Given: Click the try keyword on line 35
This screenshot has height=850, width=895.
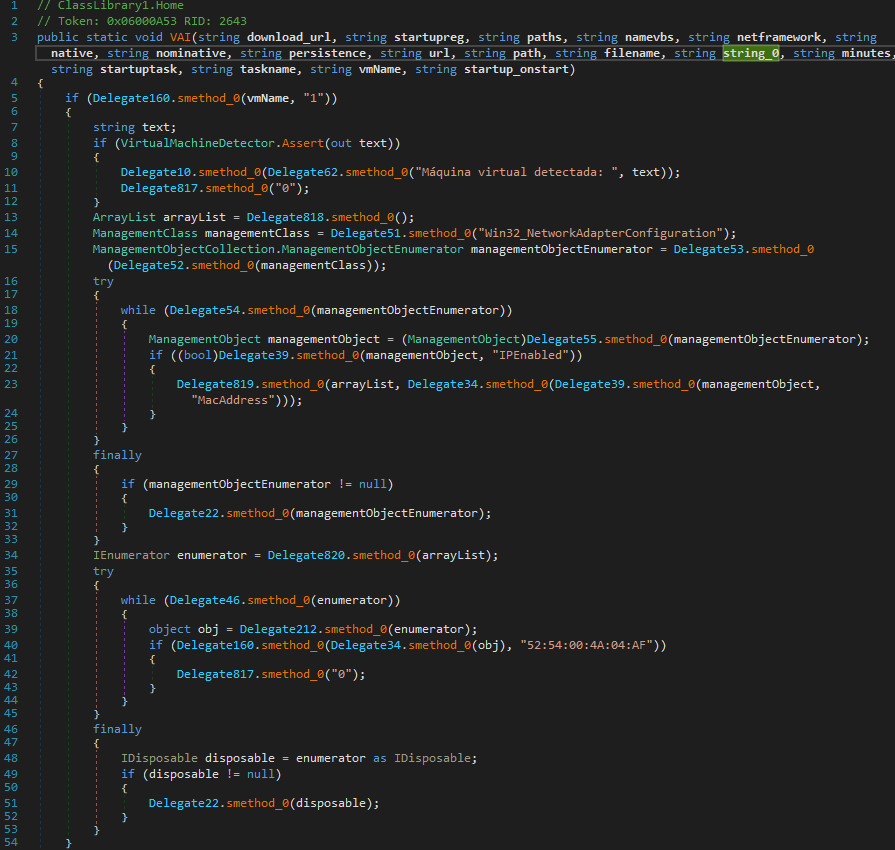Looking at the screenshot, I should 103,571.
